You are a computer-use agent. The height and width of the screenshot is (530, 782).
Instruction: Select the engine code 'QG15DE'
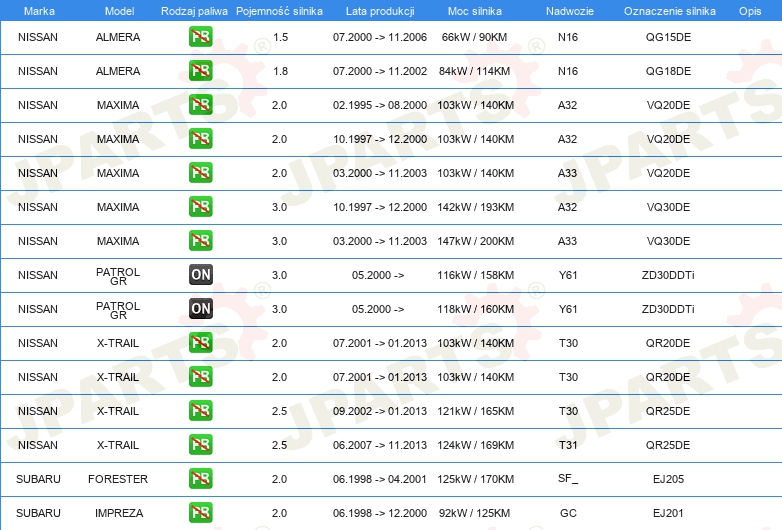[x=668, y=37]
